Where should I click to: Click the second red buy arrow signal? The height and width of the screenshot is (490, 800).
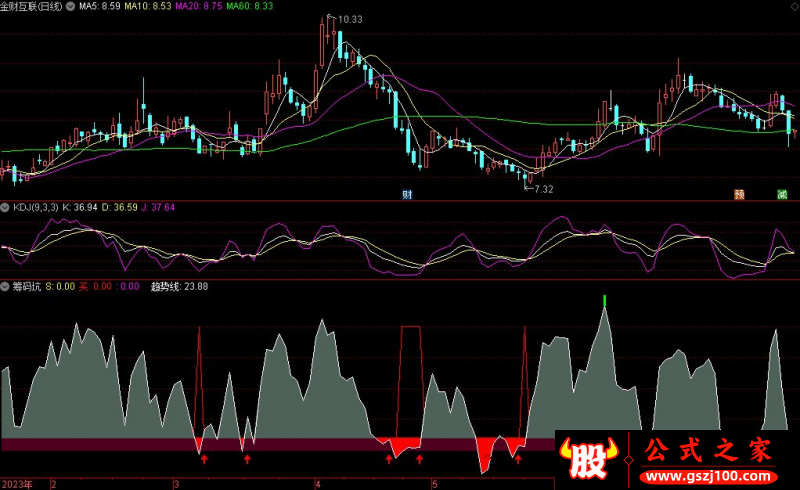[x=247, y=459]
